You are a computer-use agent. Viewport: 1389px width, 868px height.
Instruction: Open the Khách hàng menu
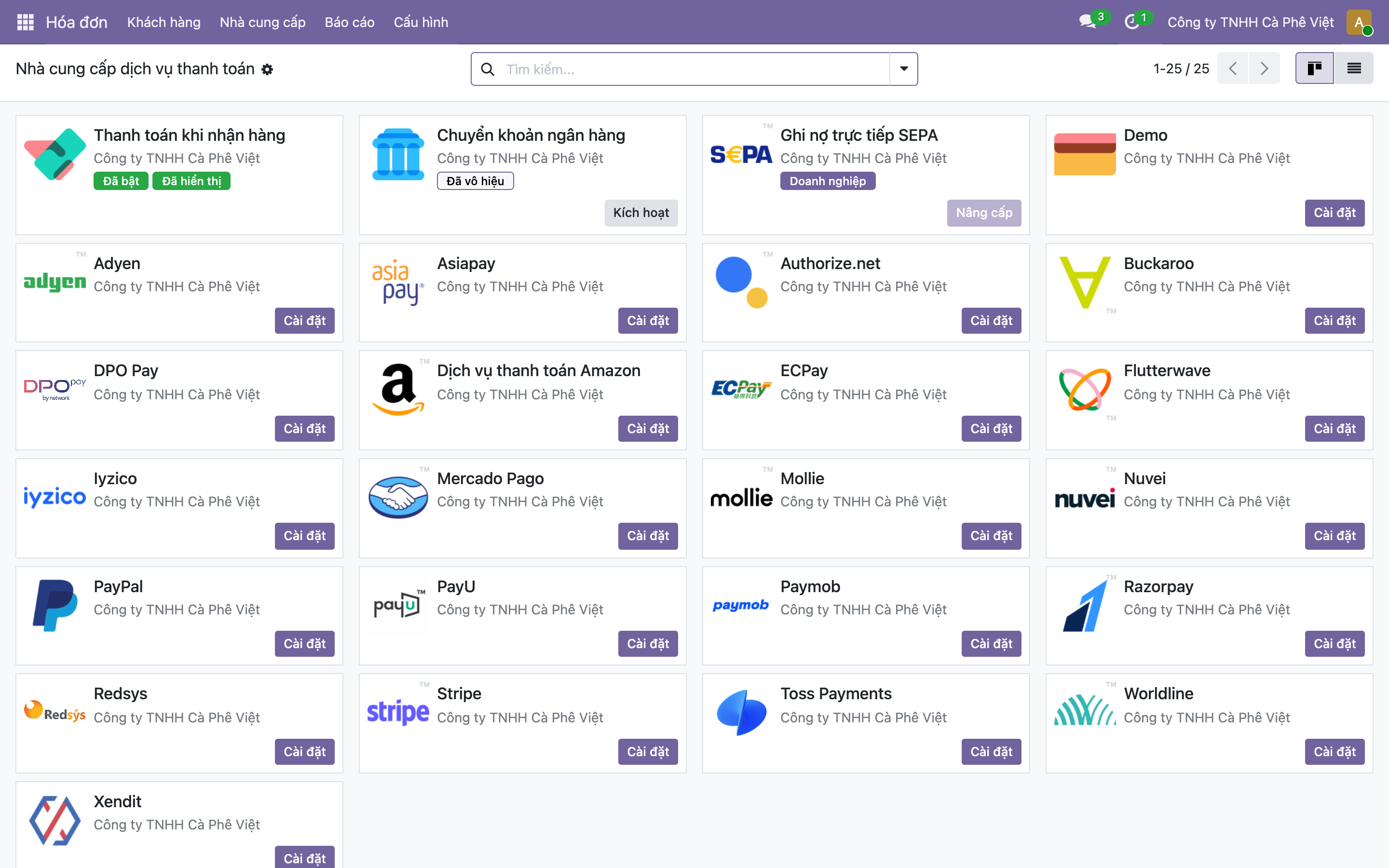tap(163, 22)
